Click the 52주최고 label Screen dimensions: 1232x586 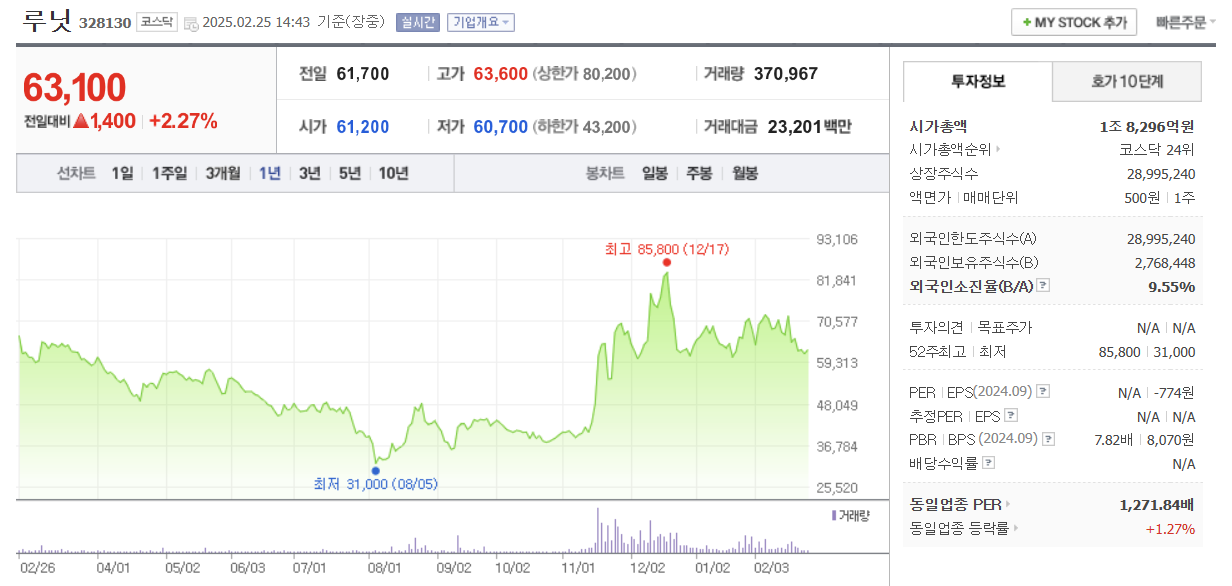(x=938, y=351)
